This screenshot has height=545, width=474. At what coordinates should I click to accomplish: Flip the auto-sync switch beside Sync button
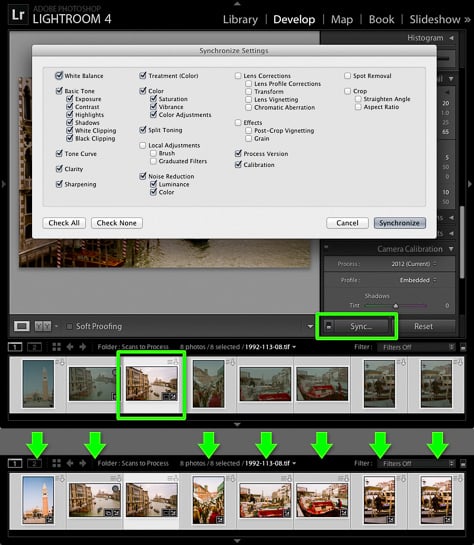(328, 326)
